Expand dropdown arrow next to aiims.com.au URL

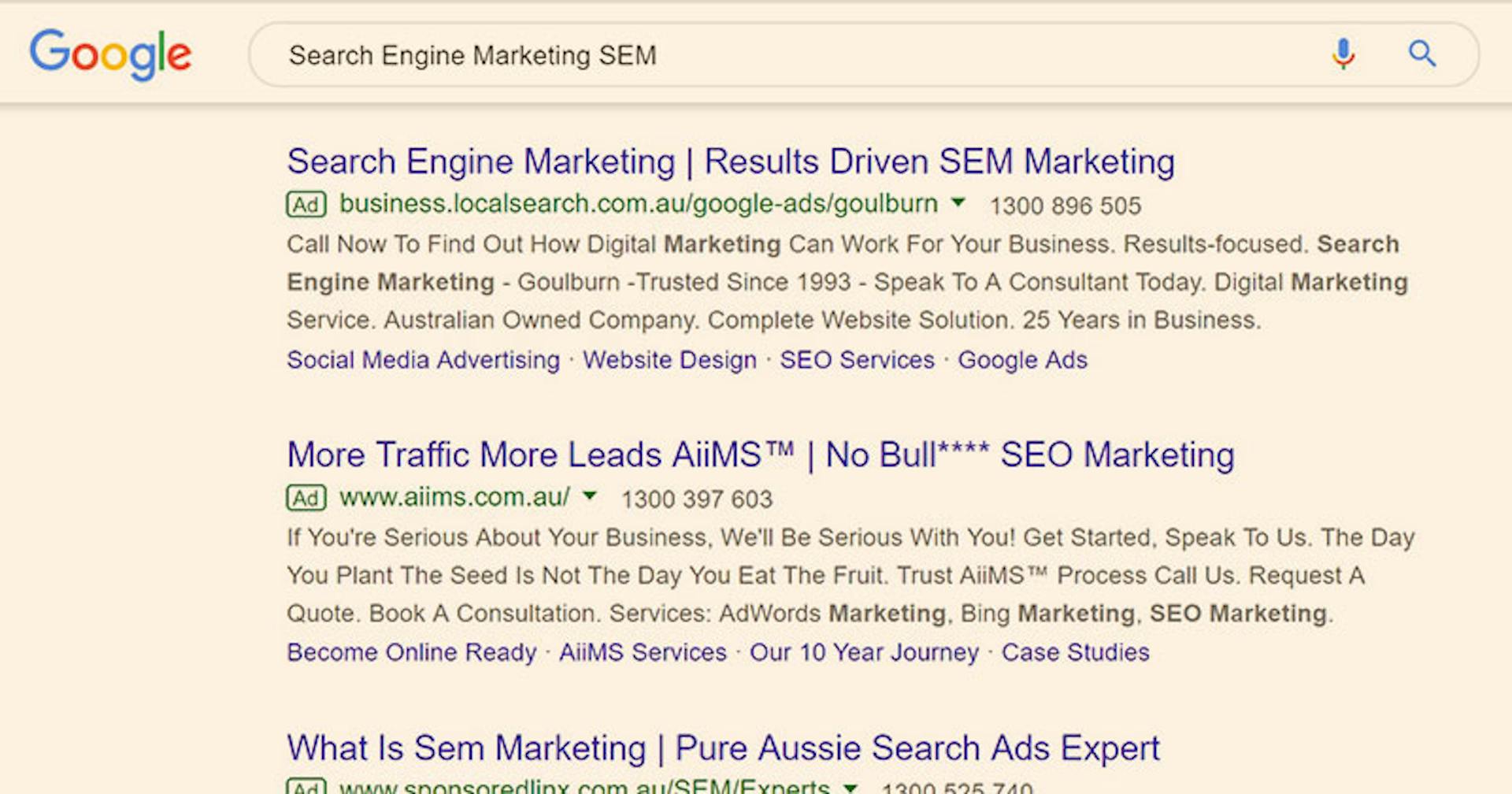[x=590, y=496]
